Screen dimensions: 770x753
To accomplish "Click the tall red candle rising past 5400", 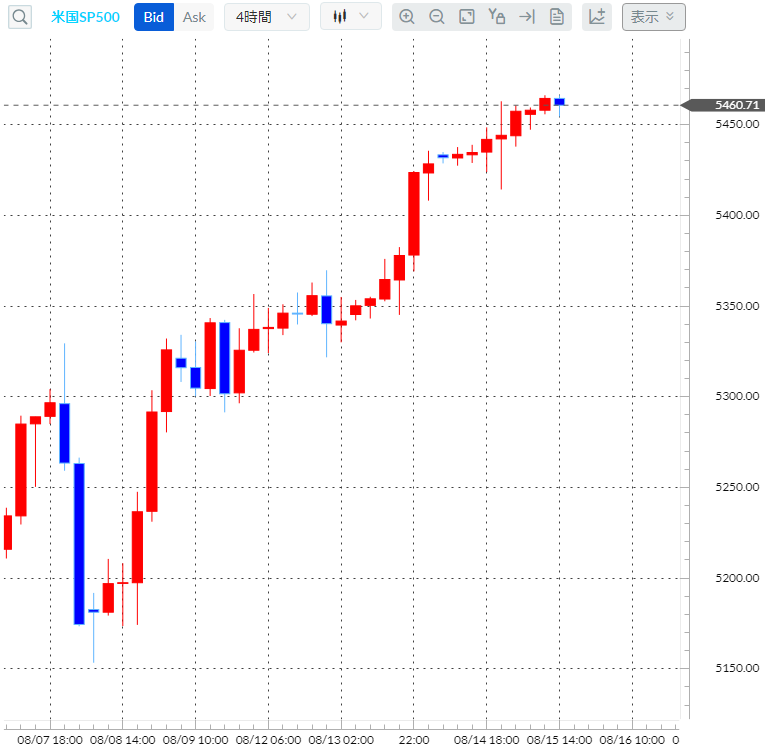I will click(x=414, y=214).
